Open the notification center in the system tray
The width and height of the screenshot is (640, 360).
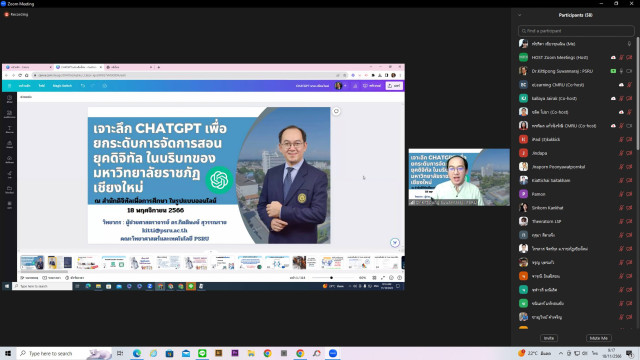[x=630, y=353]
